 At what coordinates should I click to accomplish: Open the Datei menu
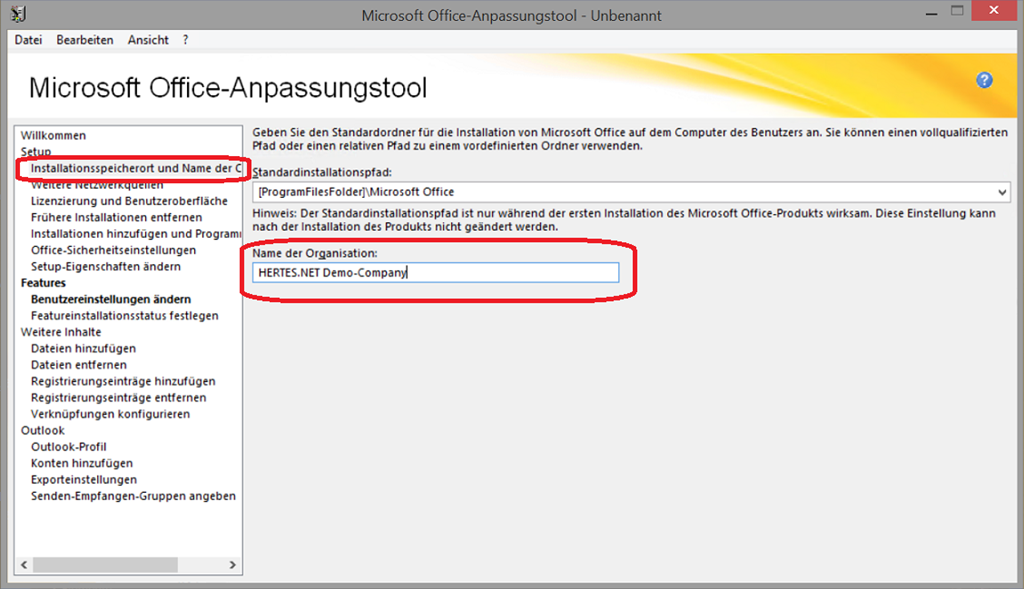[28, 40]
